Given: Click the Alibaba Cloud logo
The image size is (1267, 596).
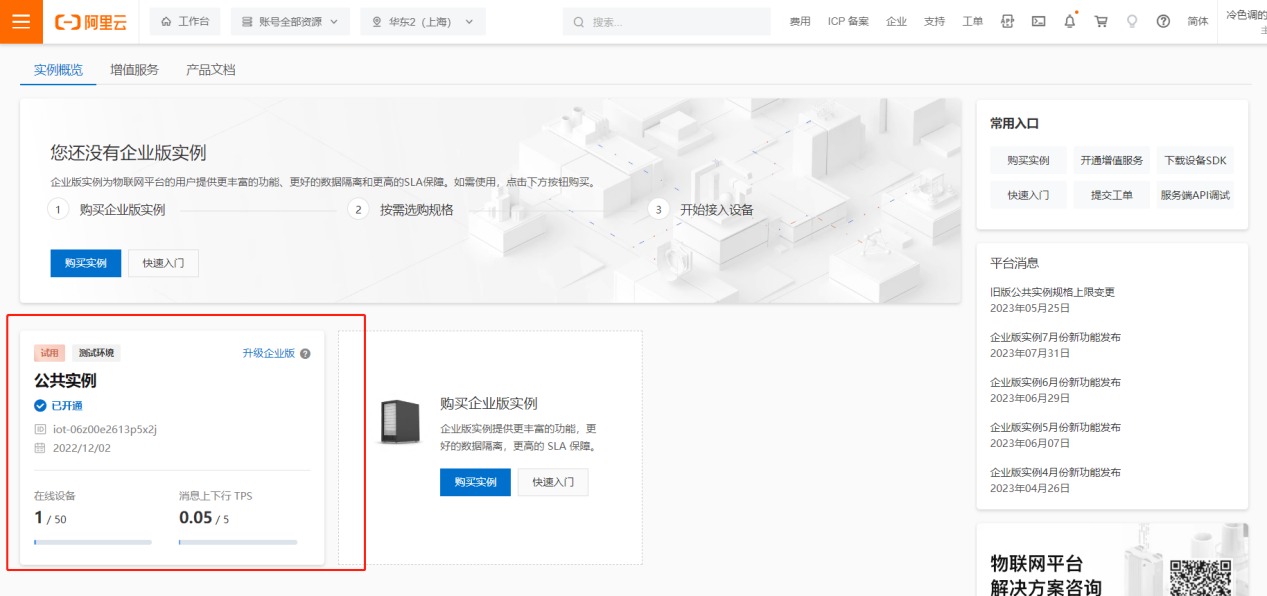Looking at the screenshot, I should 90,21.
